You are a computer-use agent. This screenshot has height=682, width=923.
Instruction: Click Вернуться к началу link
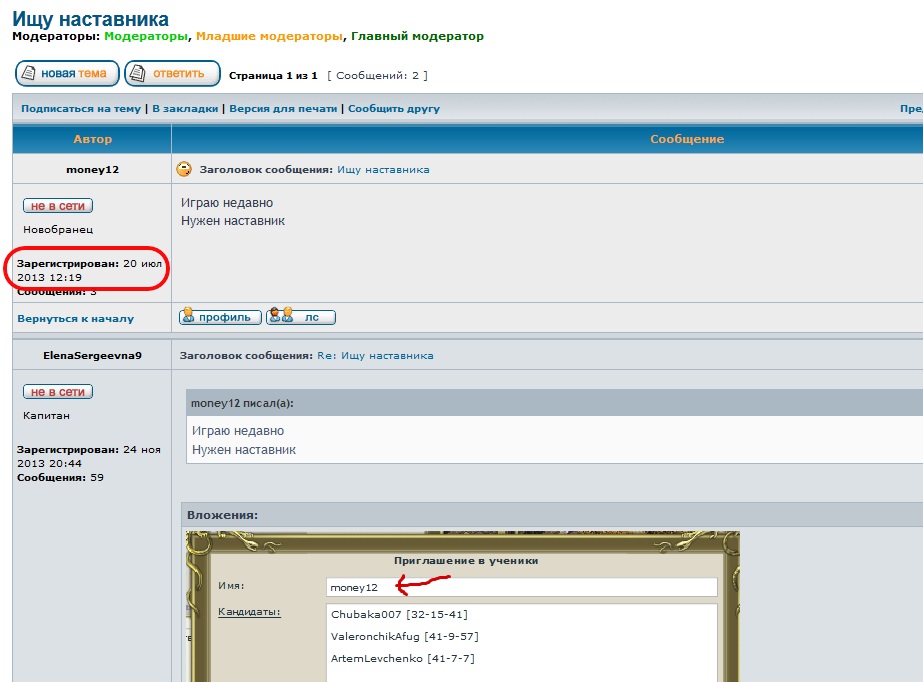pos(75,318)
